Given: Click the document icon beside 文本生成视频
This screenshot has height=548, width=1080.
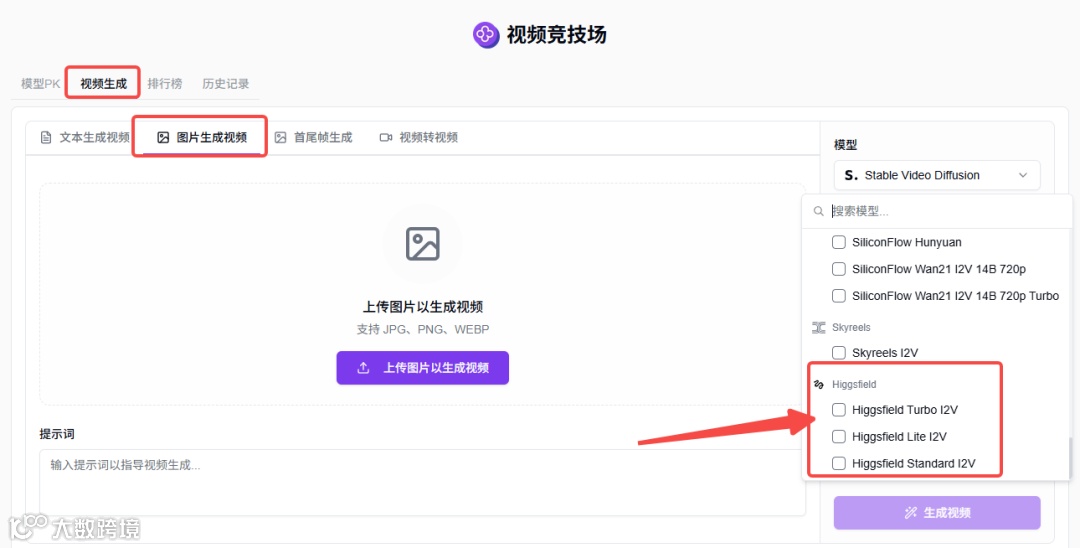Looking at the screenshot, I should [x=46, y=138].
